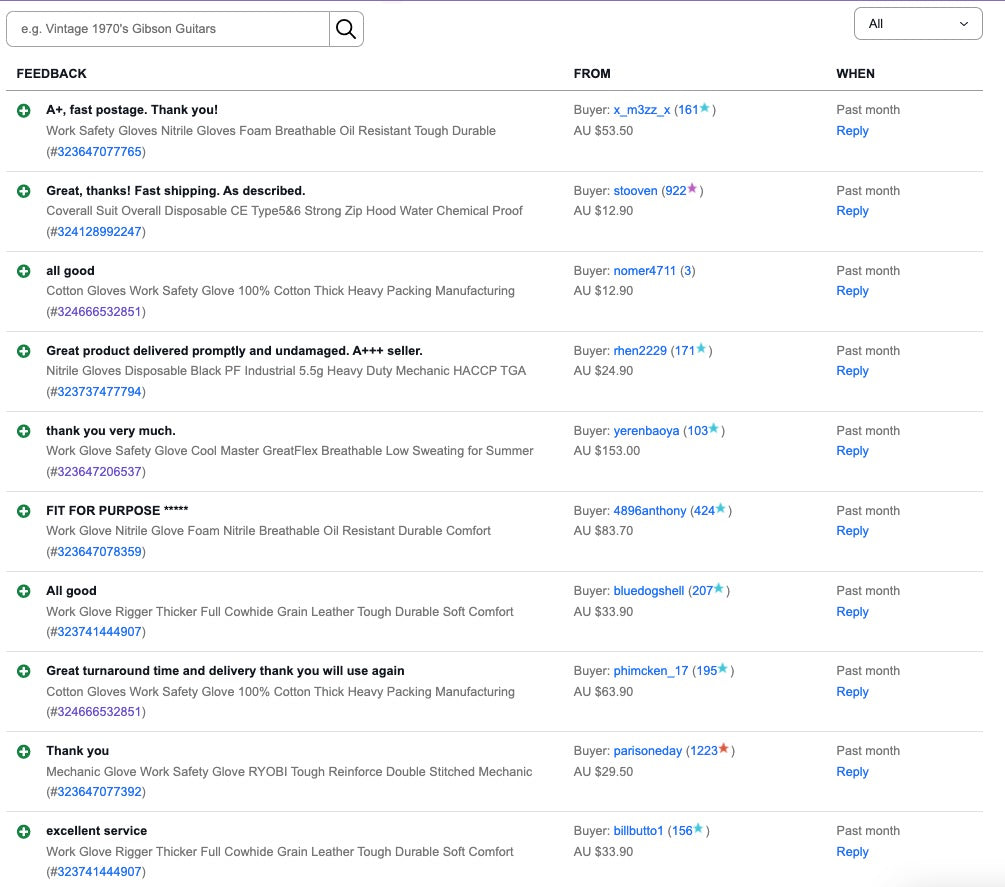Viewport: 1005px width, 887px height.
Task: Click title 'Work Glove Safety Glove Cool Master'
Action: (x=290, y=451)
